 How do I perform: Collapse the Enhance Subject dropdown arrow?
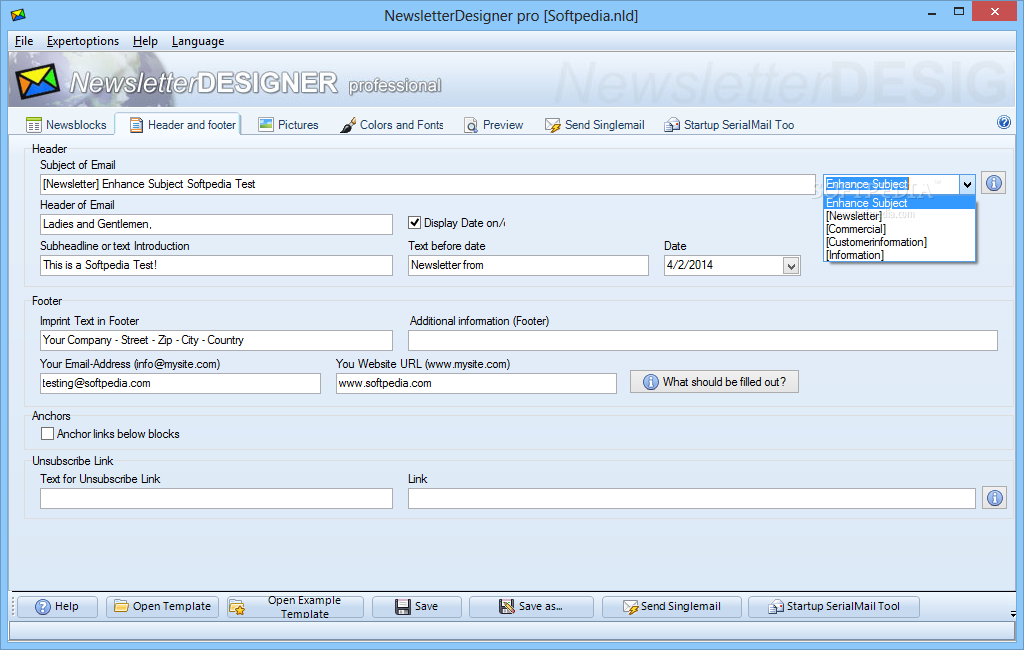point(967,184)
